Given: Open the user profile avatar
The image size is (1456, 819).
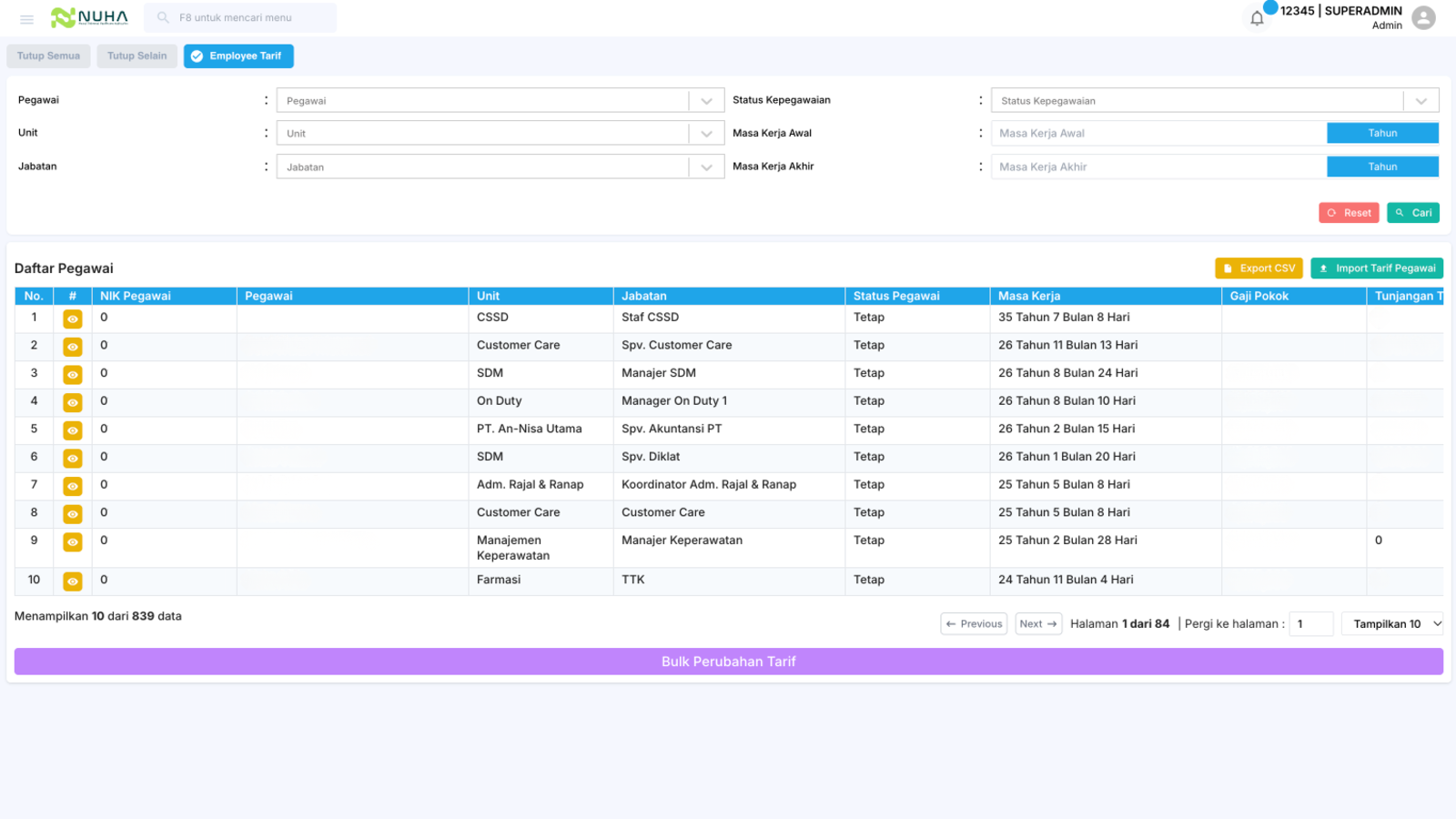Looking at the screenshot, I should click(1423, 17).
